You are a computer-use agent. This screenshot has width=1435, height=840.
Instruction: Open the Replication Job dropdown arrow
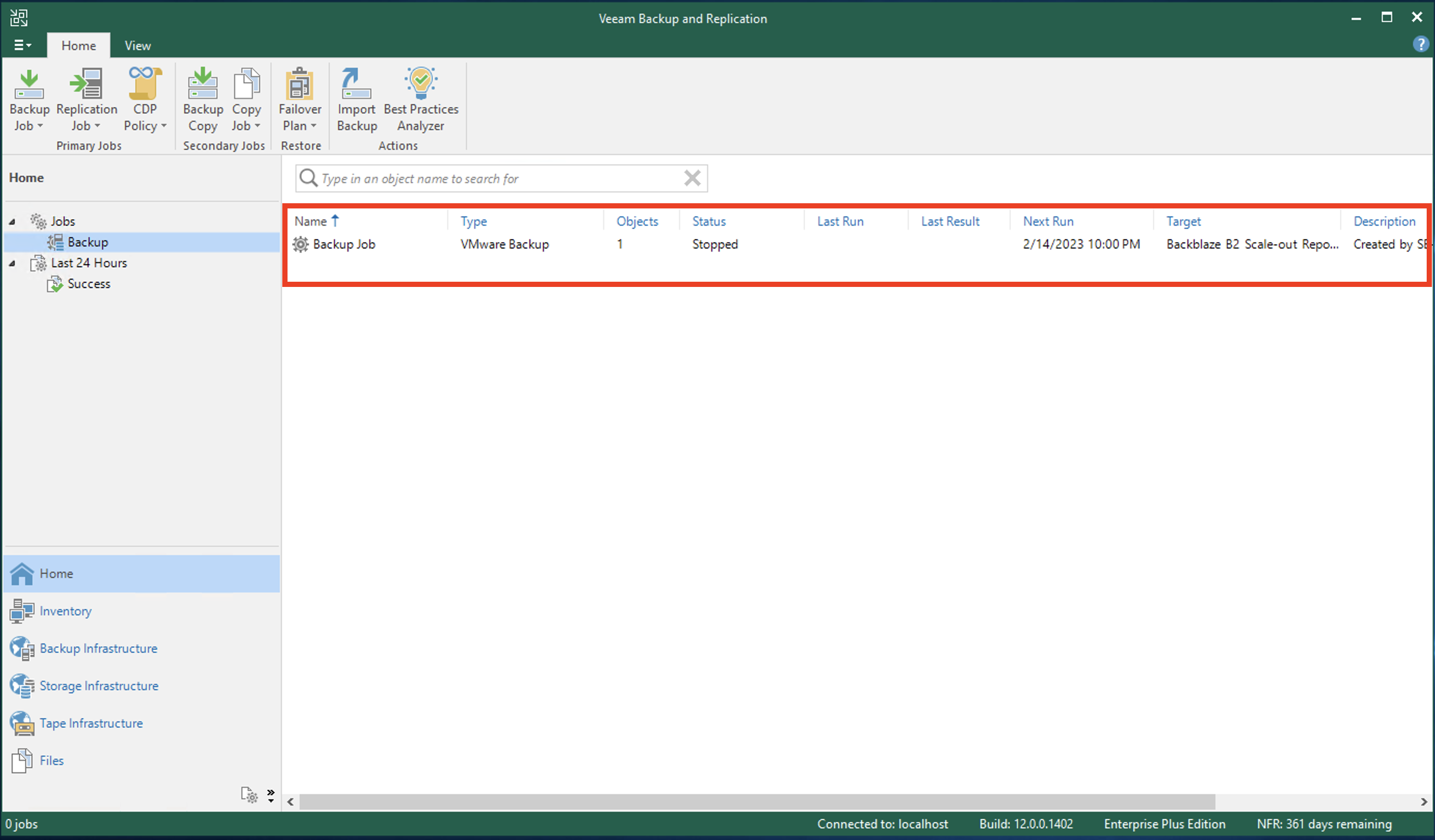pos(97,126)
